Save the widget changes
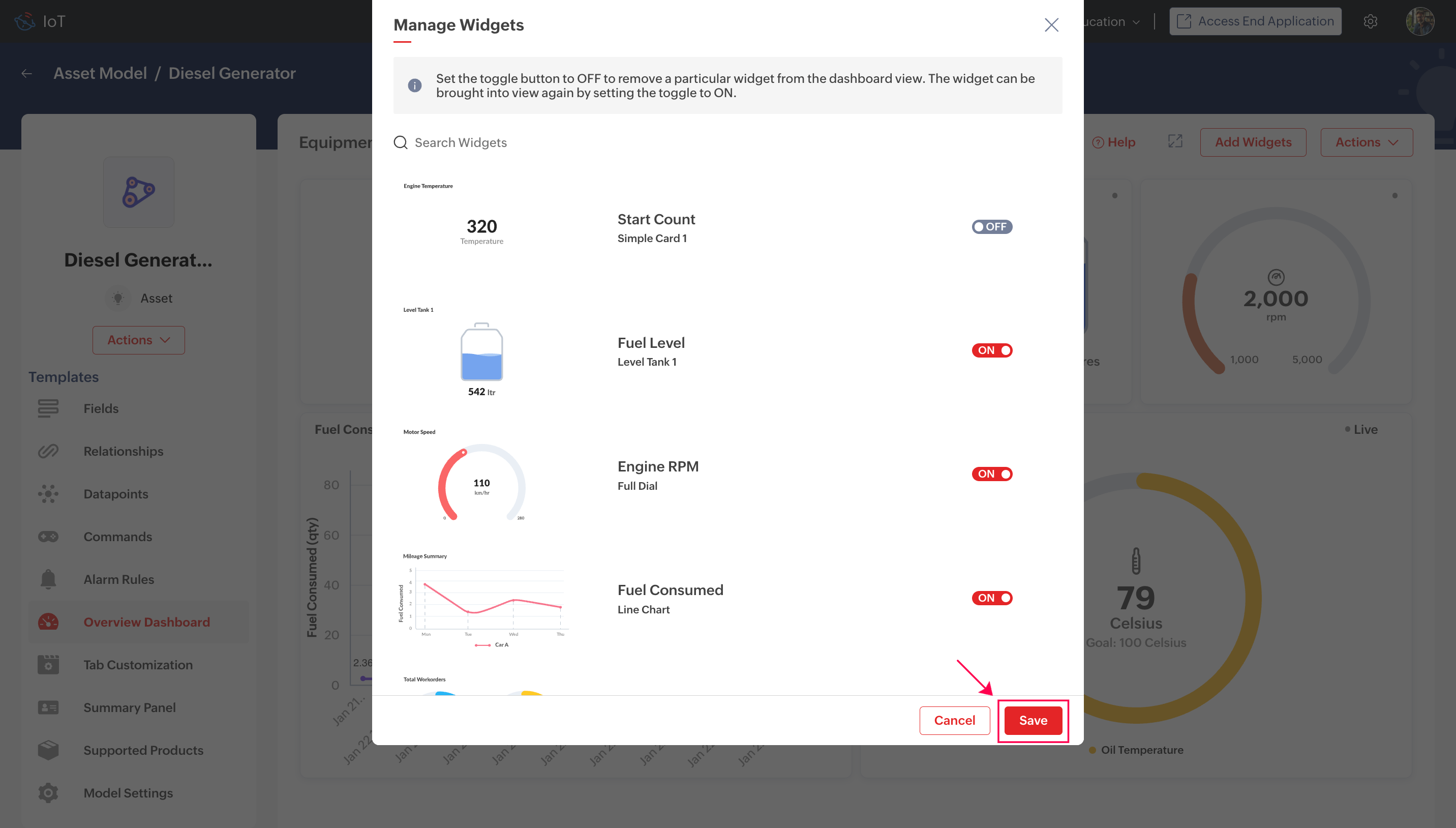This screenshot has width=1456, height=828. point(1033,721)
